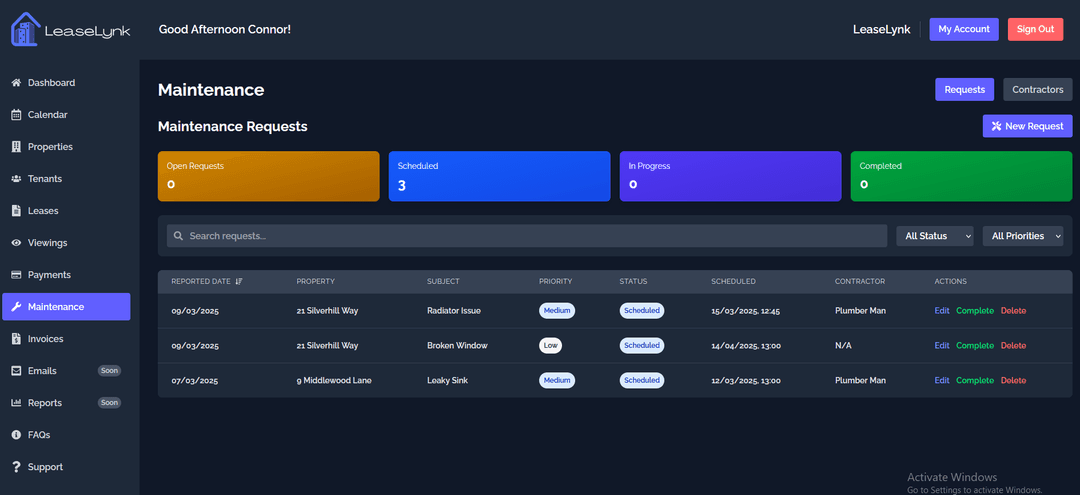The image size is (1080, 495).
Task: Click the tools icon on New Request
Action: (996, 126)
